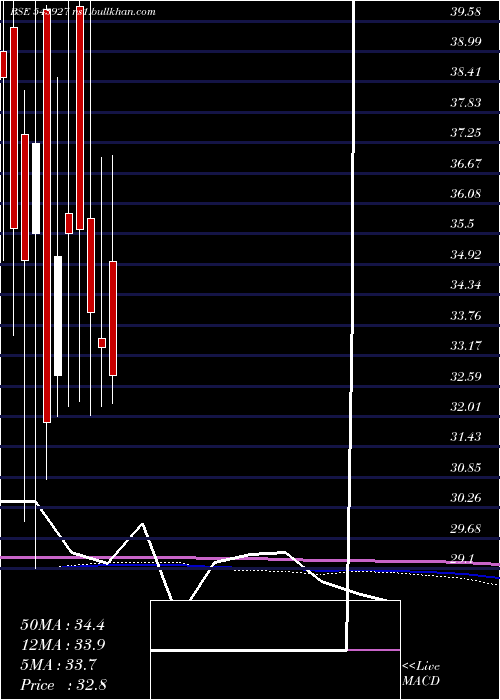Click the 33.17 price axis label
This screenshot has height=700, width=500.
466,345
